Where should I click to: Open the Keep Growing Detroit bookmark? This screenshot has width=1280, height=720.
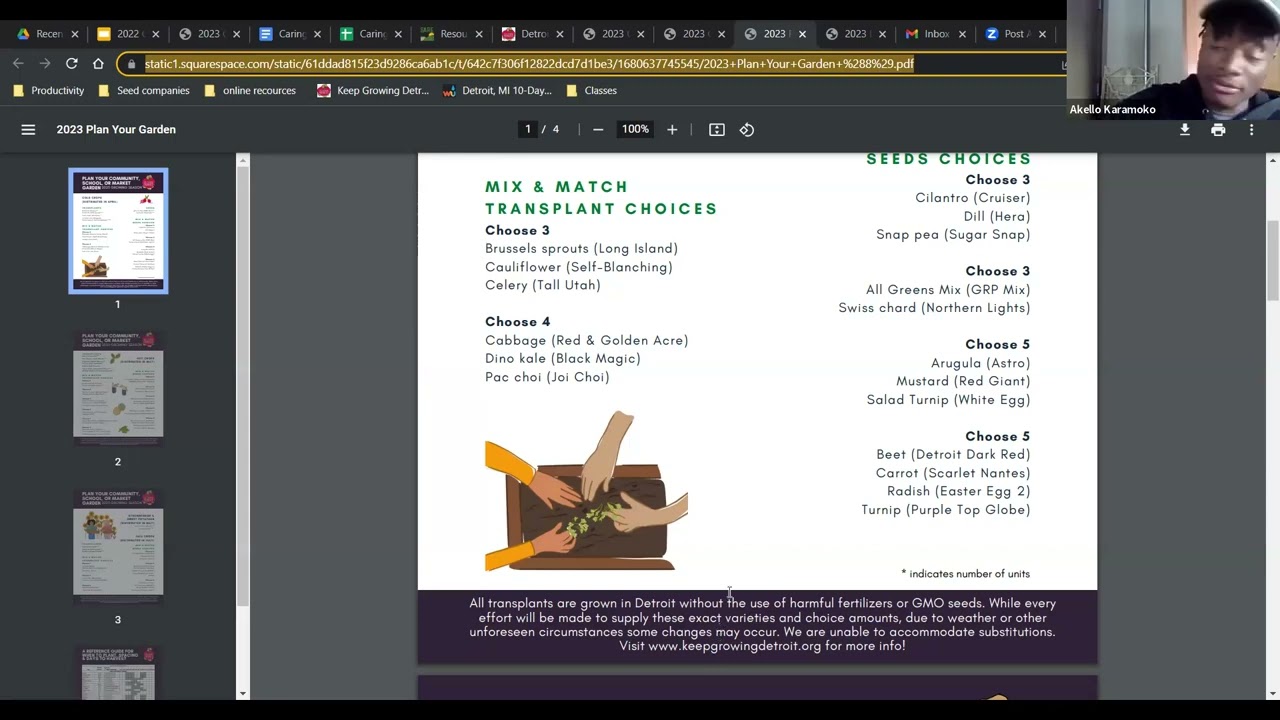click(373, 90)
